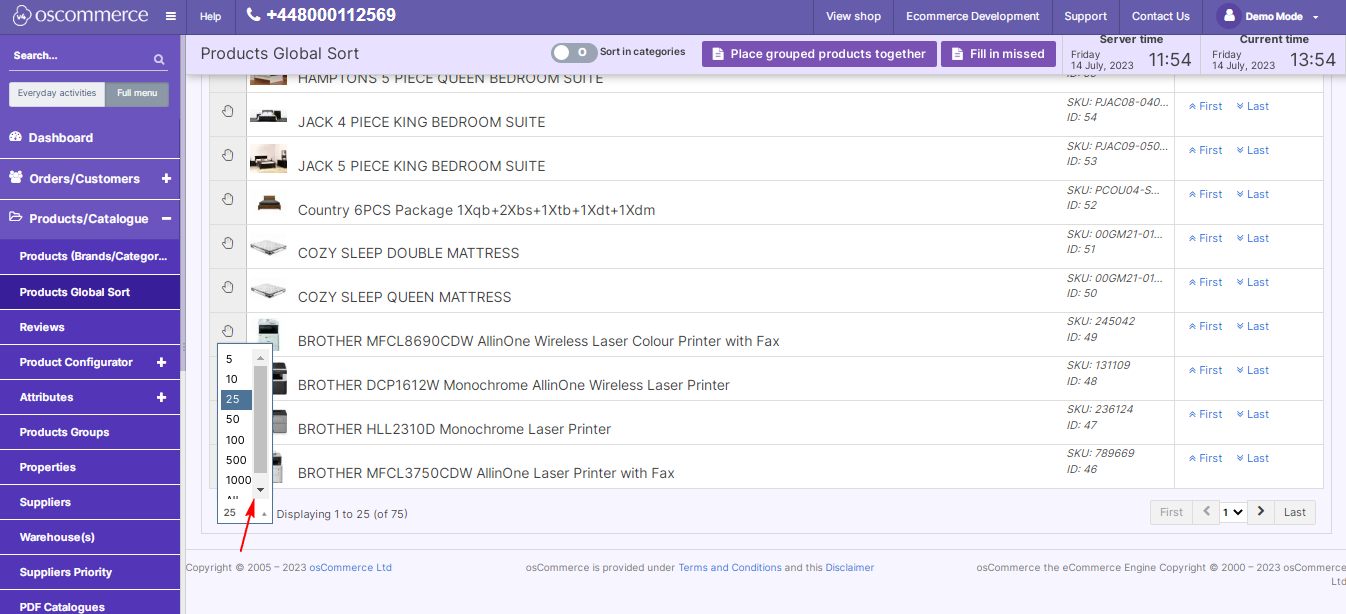Select 10 in the page size list
The width and height of the screenshot is (1346, 614).
tap(236, 379)
